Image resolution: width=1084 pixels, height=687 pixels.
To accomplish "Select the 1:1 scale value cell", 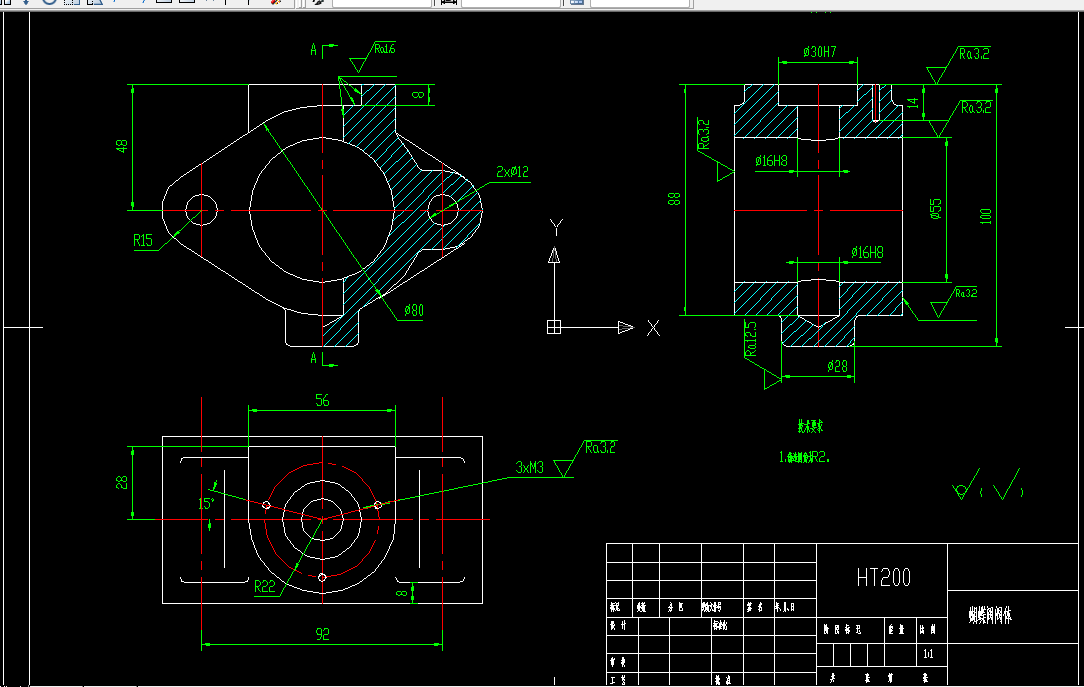I will (x=928, y=653).
